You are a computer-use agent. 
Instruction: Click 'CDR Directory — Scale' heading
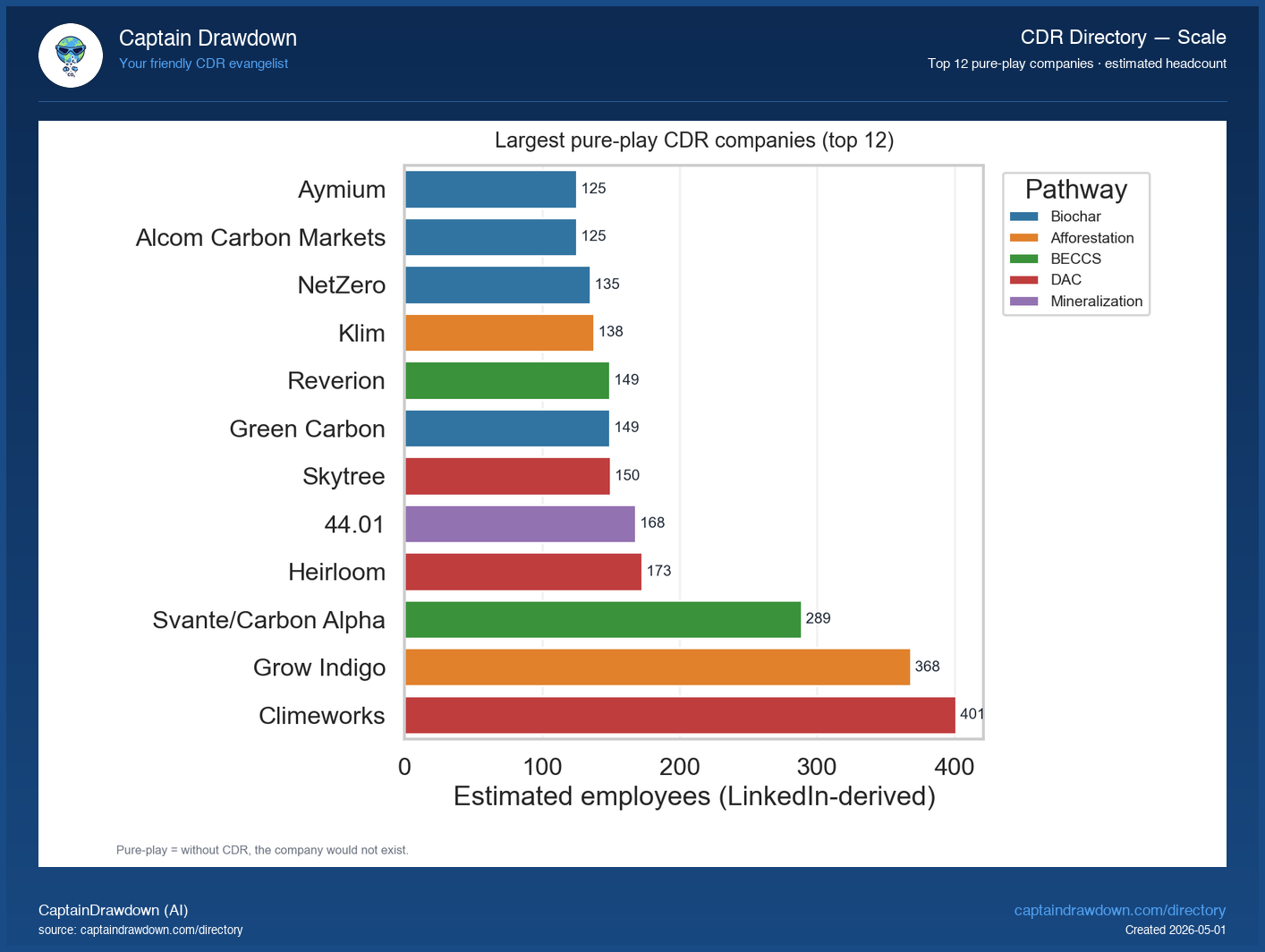[x=1123, y=37]
